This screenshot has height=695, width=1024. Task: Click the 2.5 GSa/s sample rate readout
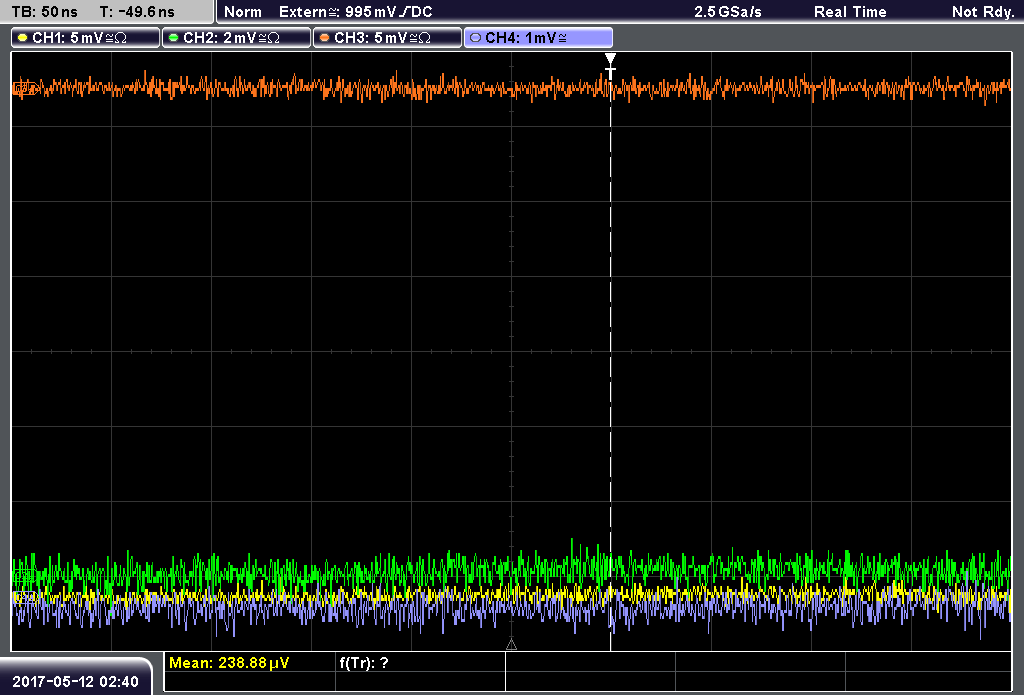coord(728,12)
